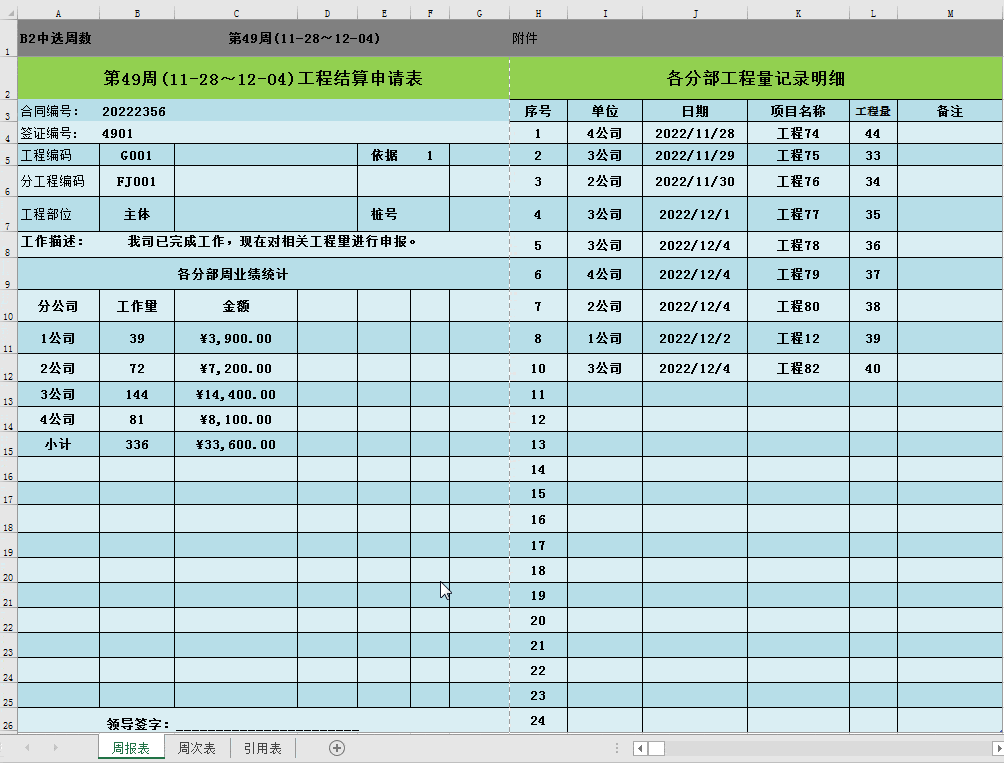Select the 周报表 sheet tab
The height and width of the screenshot is (763, 1004).
click(x=131, y=748)
